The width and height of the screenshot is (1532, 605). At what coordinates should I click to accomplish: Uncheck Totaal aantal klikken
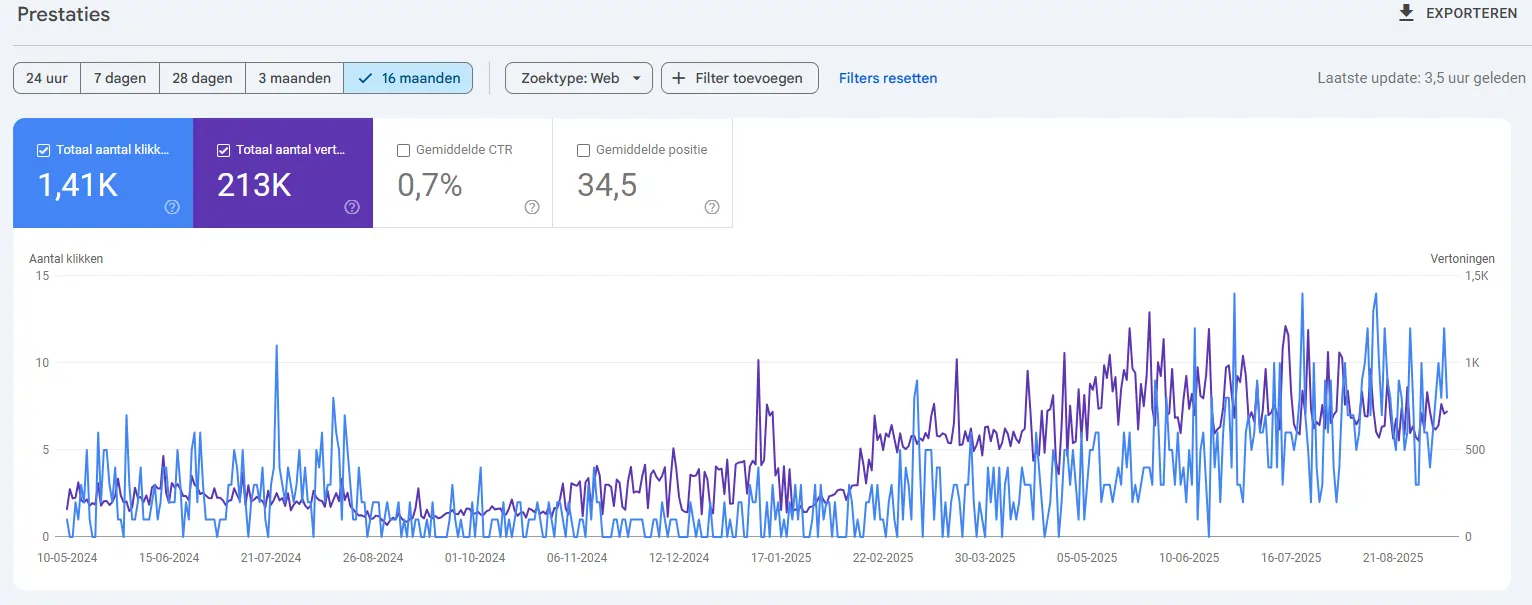click(41, 149)
